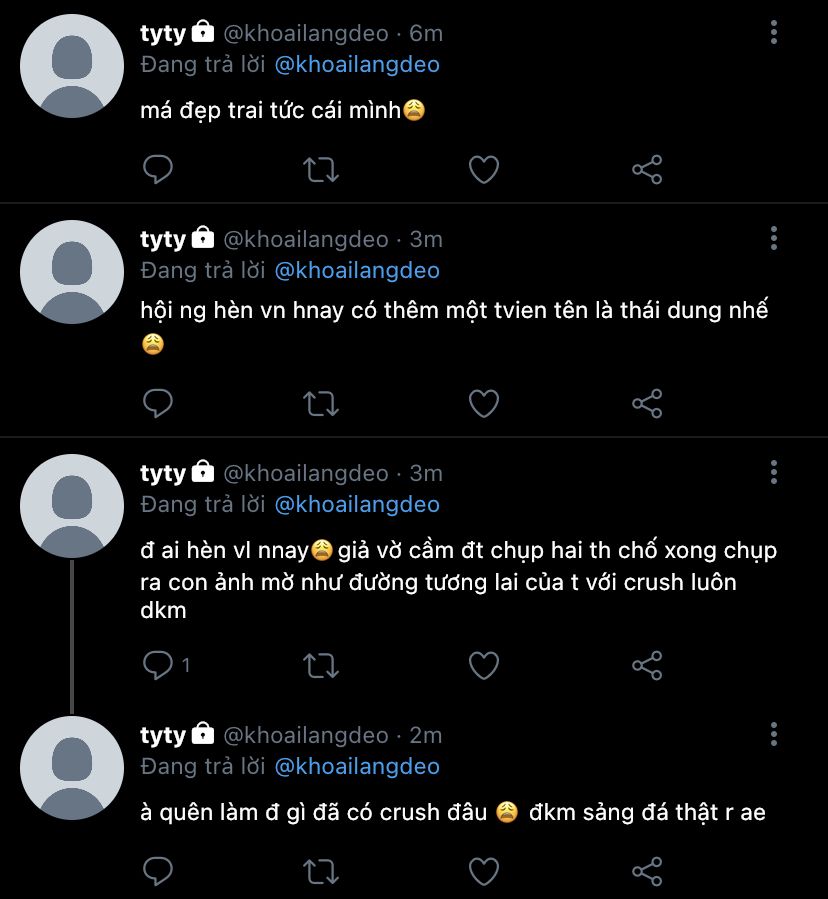The image size is (828, 899).
Task: Reply to the "hội ng hèn vn" tweet
Action: (158, 403)
